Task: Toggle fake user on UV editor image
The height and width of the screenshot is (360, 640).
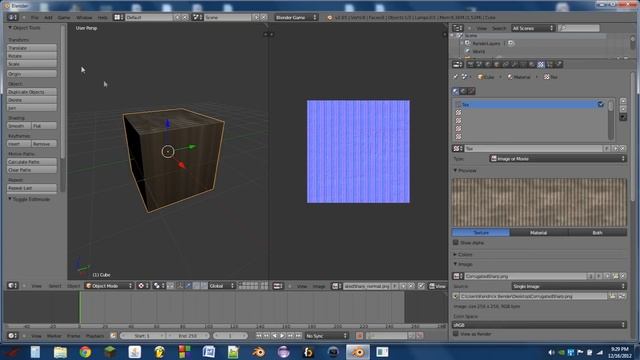Action: click(395, 286)
